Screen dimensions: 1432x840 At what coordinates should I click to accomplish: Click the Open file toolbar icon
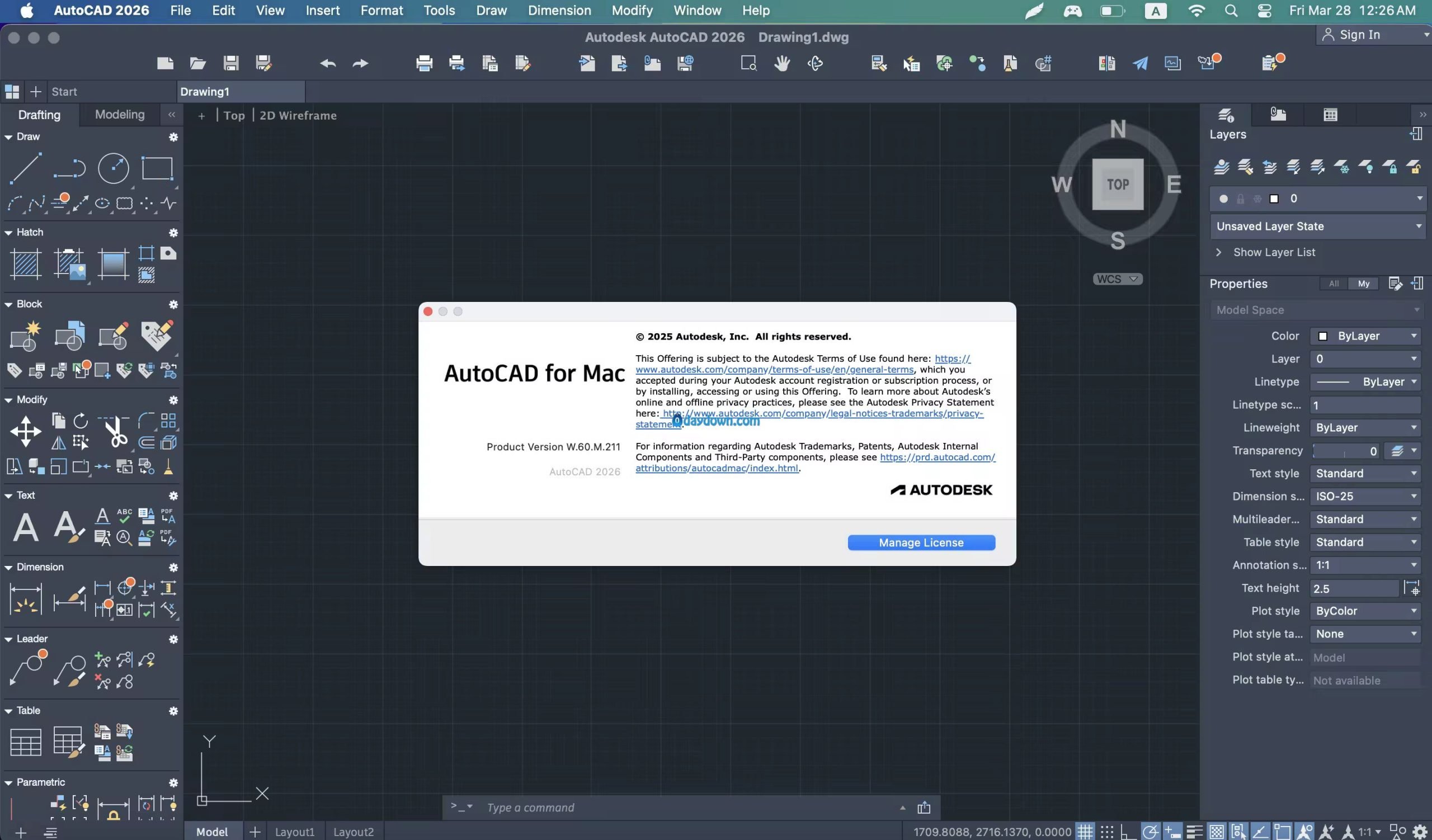click(198, 63)
